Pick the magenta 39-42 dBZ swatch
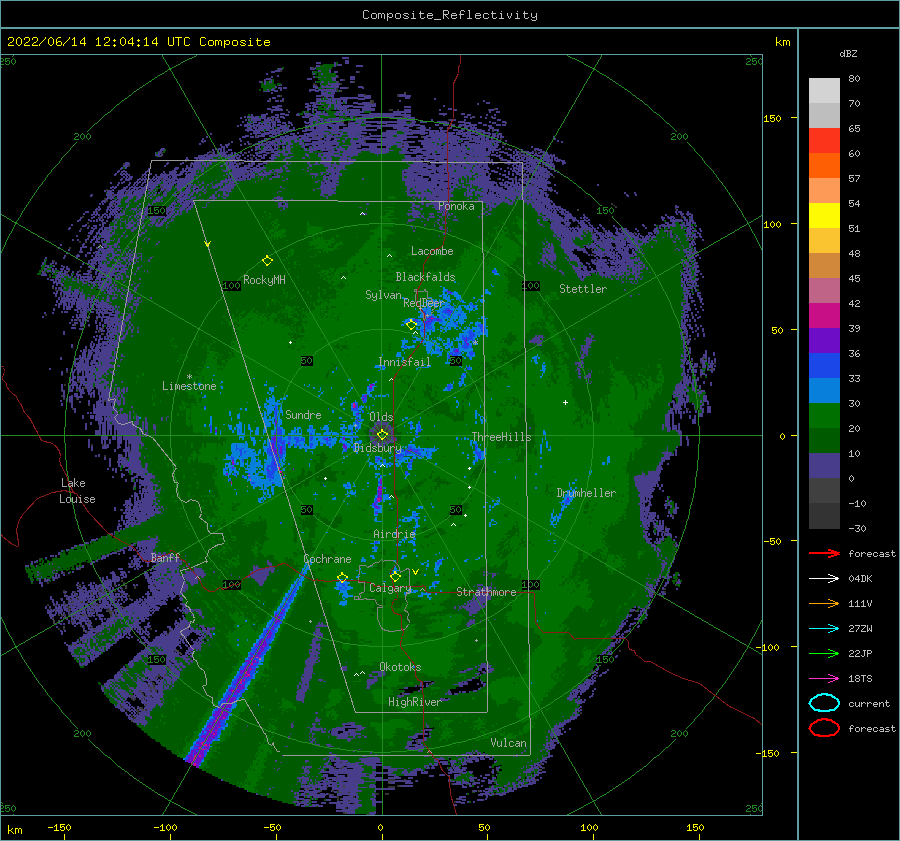The image size is (900, 841). click(x=824, y=316)
